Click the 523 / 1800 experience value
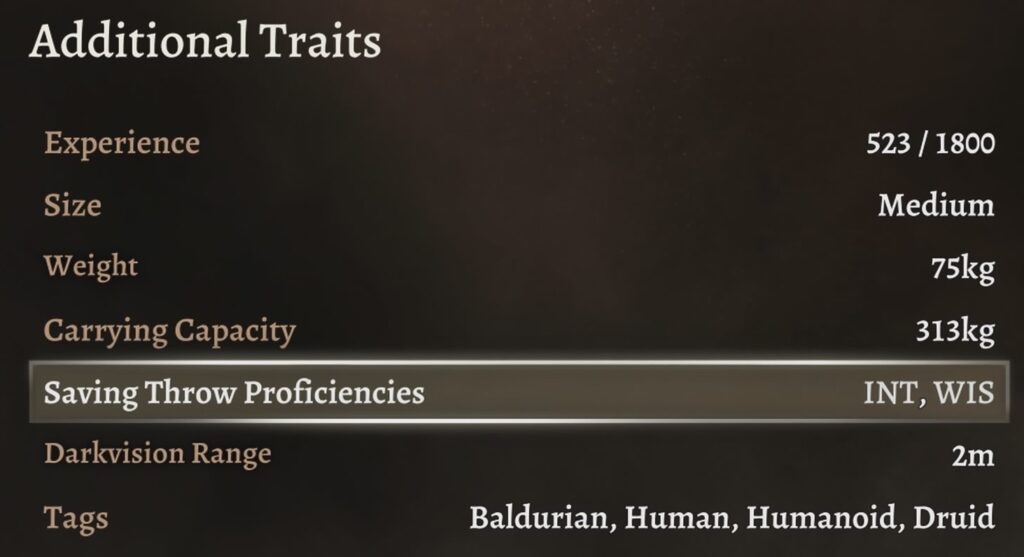Screen dimensions: 1024x557 coord(930,143)
